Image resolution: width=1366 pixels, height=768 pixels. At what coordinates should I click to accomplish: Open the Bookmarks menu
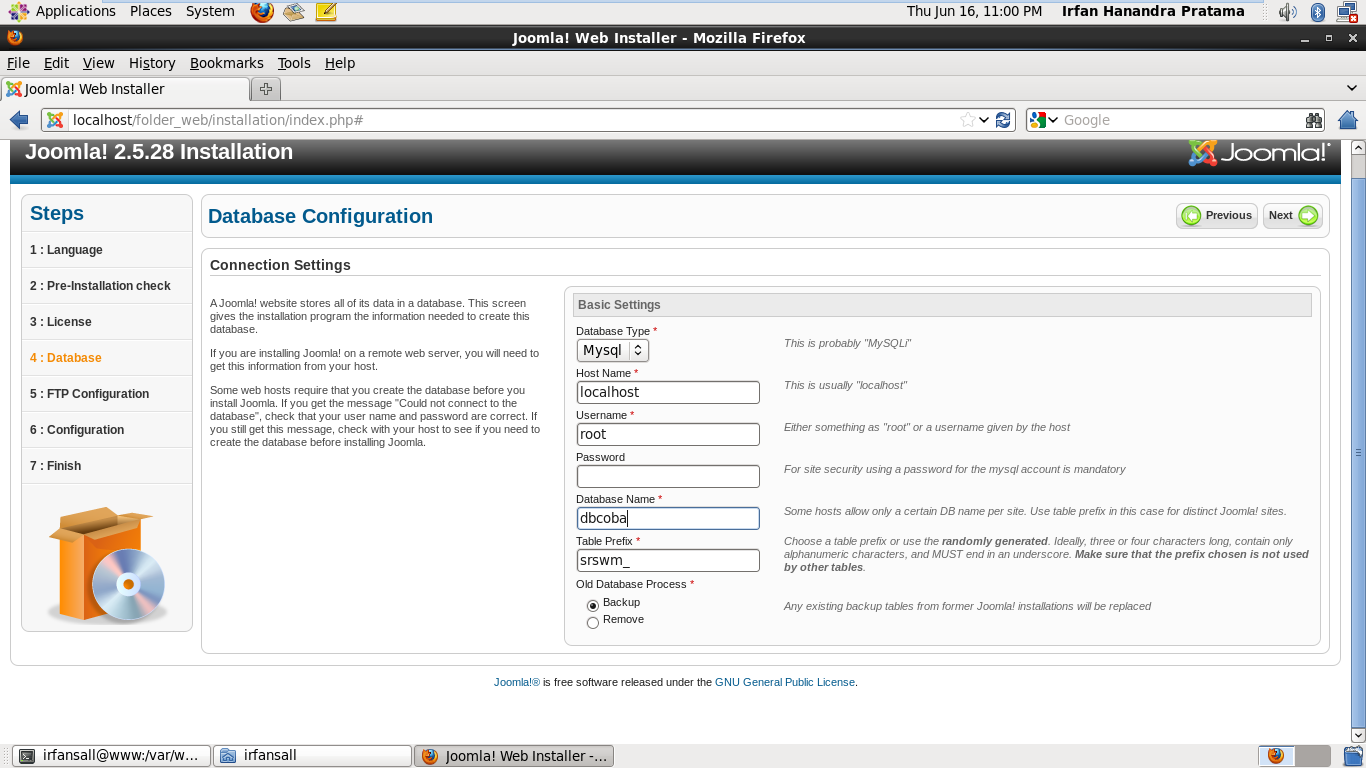227,63
